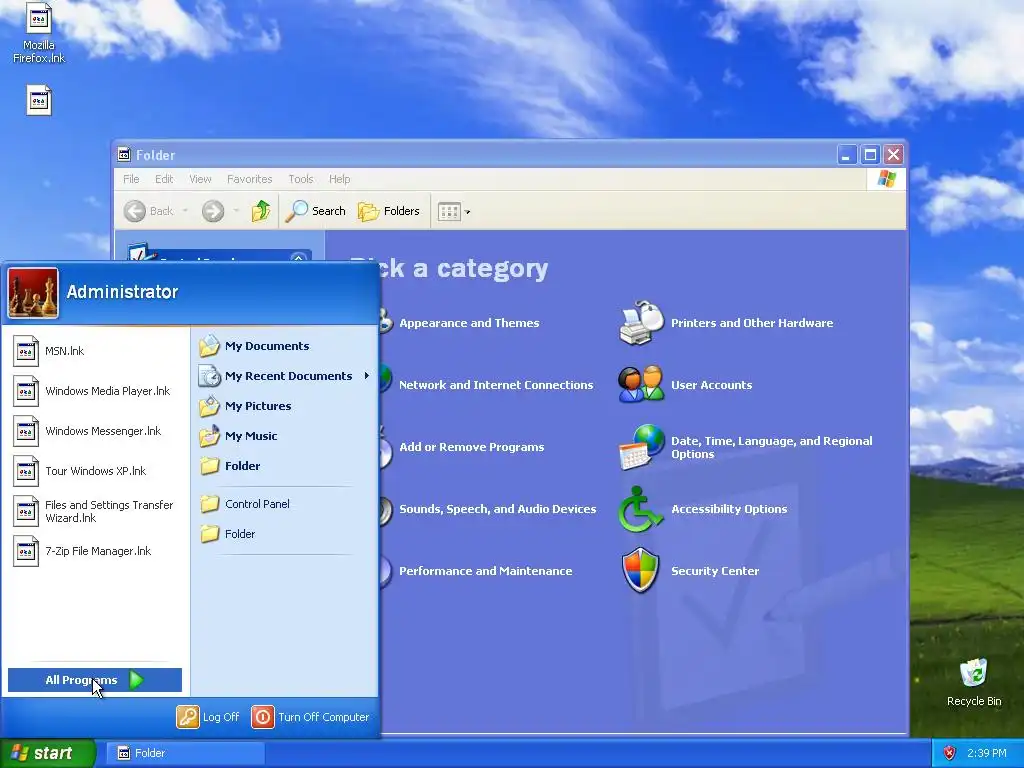Click the Security Center shield icon
The width and height of the screenshot is (1024, 768).
coord(641,570)
